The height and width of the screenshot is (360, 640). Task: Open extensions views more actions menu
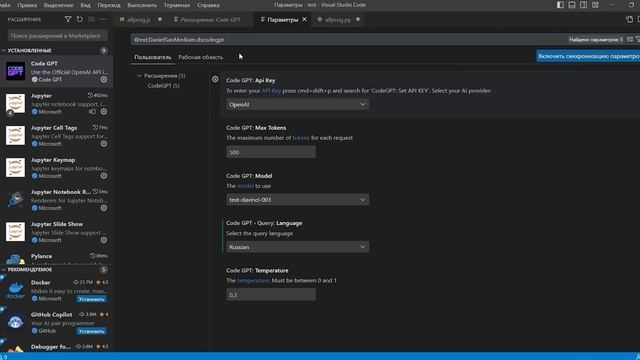(102, 19)
